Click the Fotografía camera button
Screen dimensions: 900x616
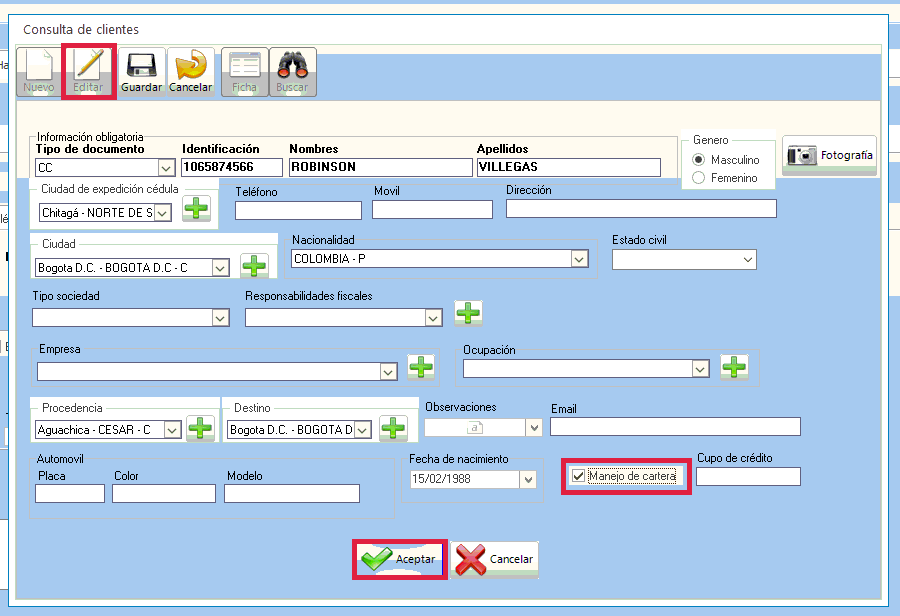click(829, 155)
